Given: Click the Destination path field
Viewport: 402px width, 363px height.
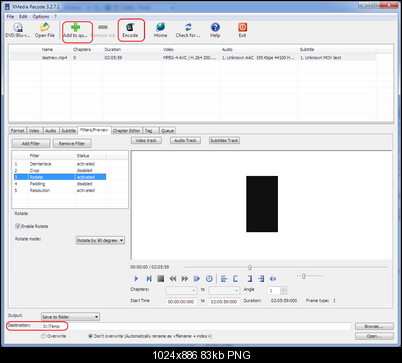Looking at the screenshot, I should [196, 326].
